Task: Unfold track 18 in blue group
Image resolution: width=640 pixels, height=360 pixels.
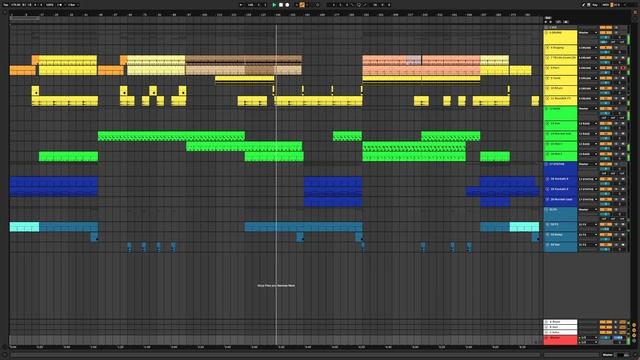Action: point(547,179)
